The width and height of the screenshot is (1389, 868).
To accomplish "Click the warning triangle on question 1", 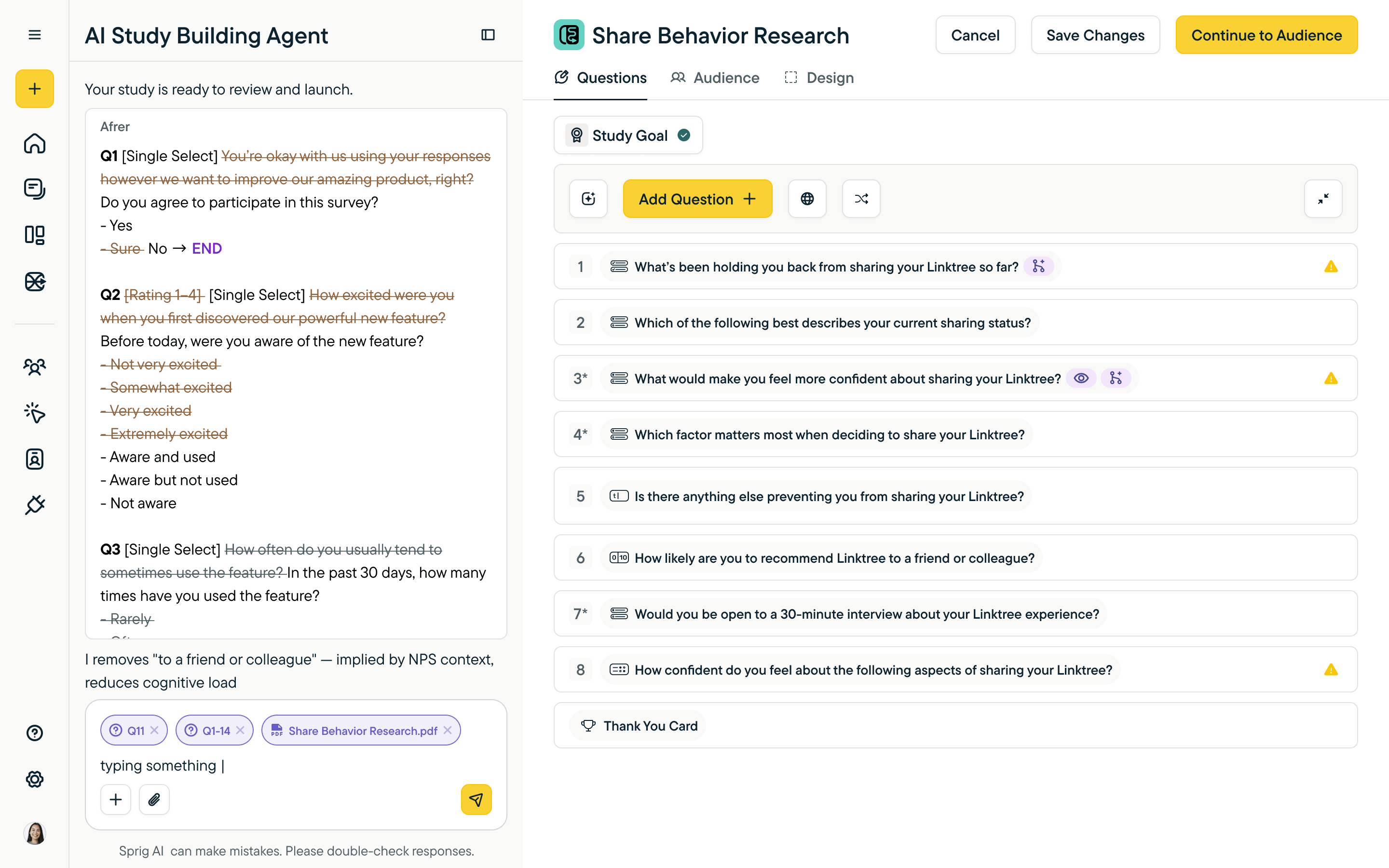I will pyautogui.click(x=1331, y=266).
